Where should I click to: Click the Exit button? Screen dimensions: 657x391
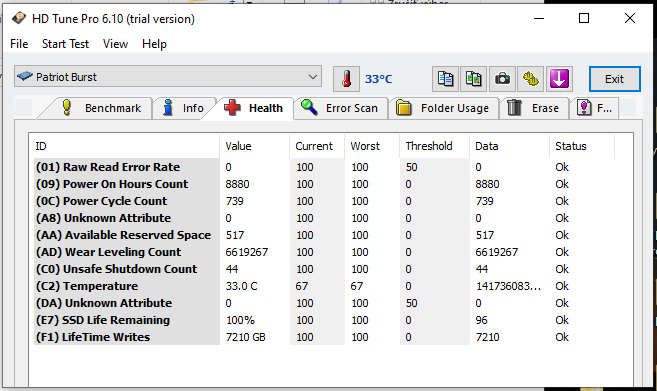click(614, 79)
